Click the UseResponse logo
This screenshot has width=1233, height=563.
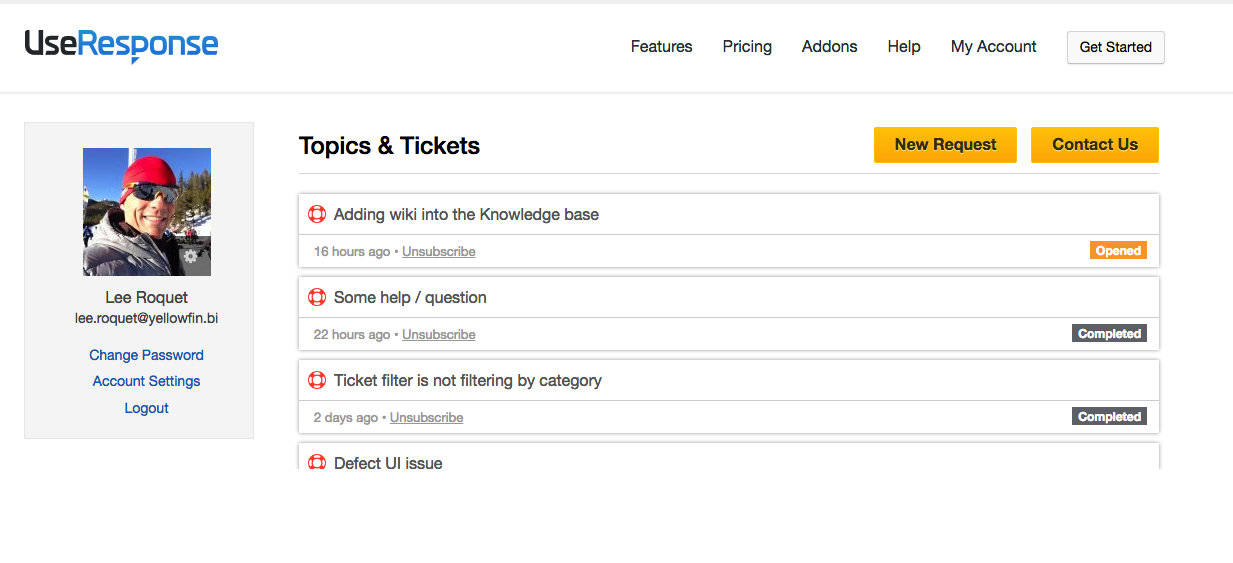click(121, 46)
